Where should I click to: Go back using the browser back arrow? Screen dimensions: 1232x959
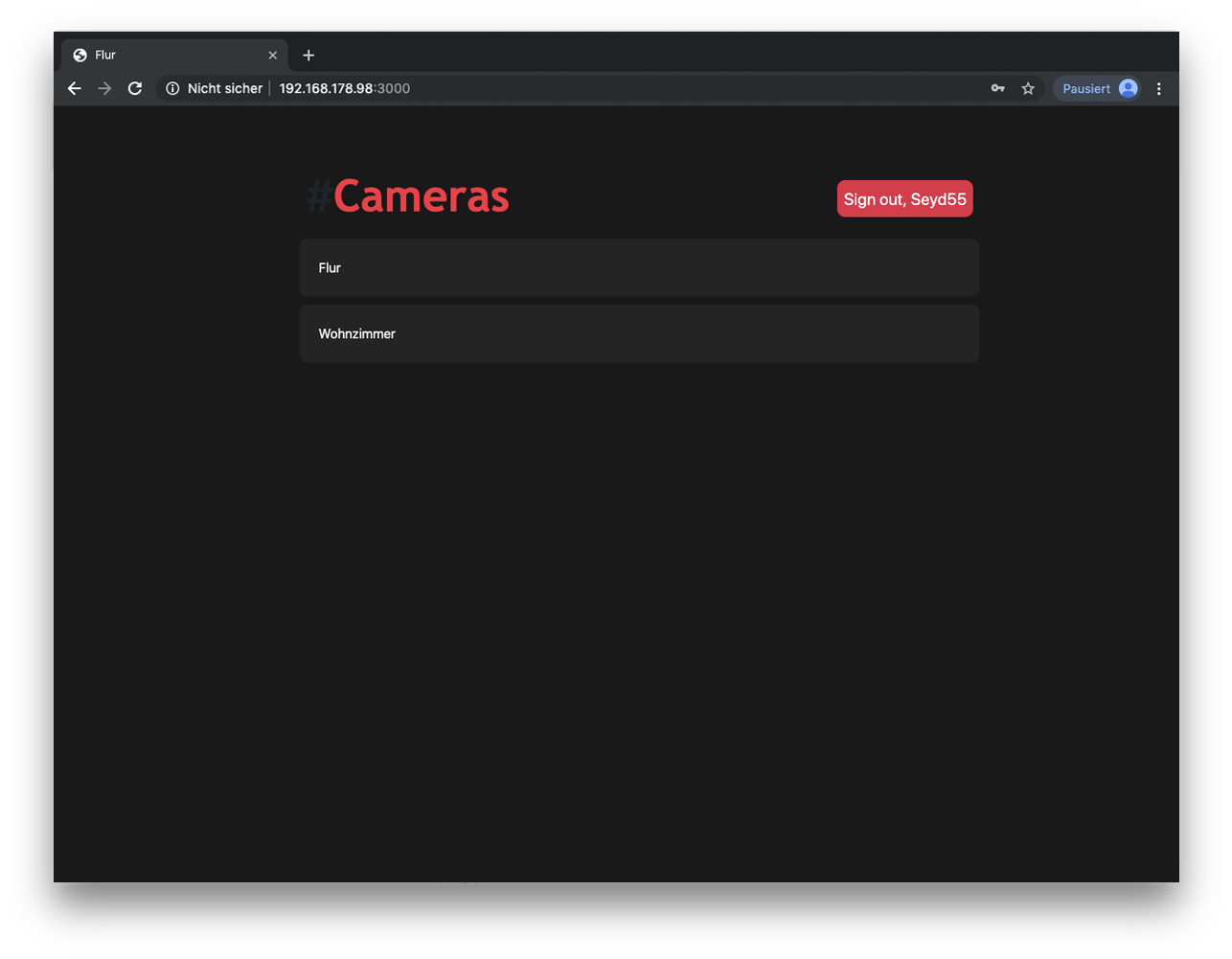click(75, 88)
